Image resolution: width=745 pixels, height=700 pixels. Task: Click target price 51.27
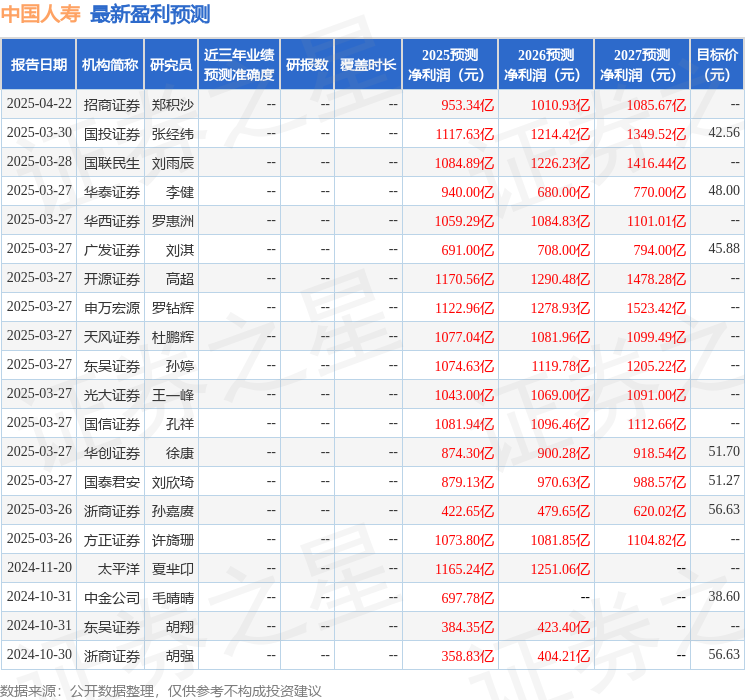click(x=724, y=480)
